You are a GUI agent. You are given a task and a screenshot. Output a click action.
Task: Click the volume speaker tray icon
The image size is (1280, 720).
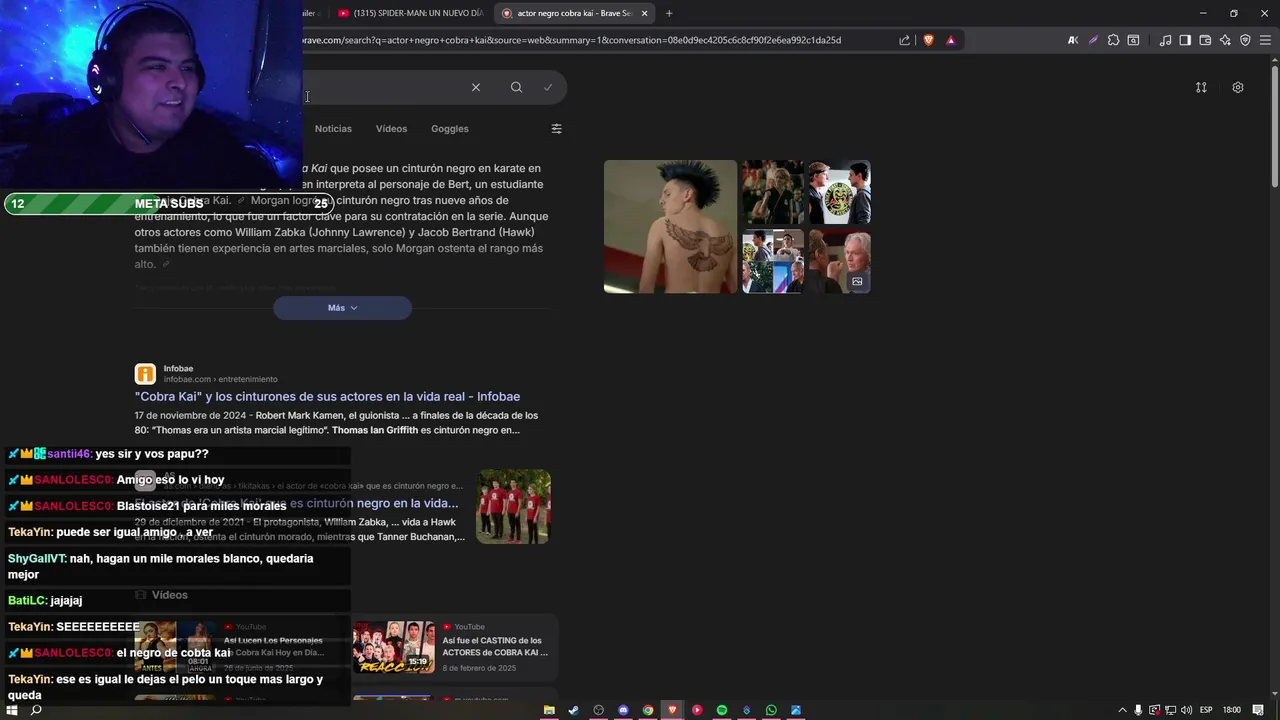coord(1187,710)
